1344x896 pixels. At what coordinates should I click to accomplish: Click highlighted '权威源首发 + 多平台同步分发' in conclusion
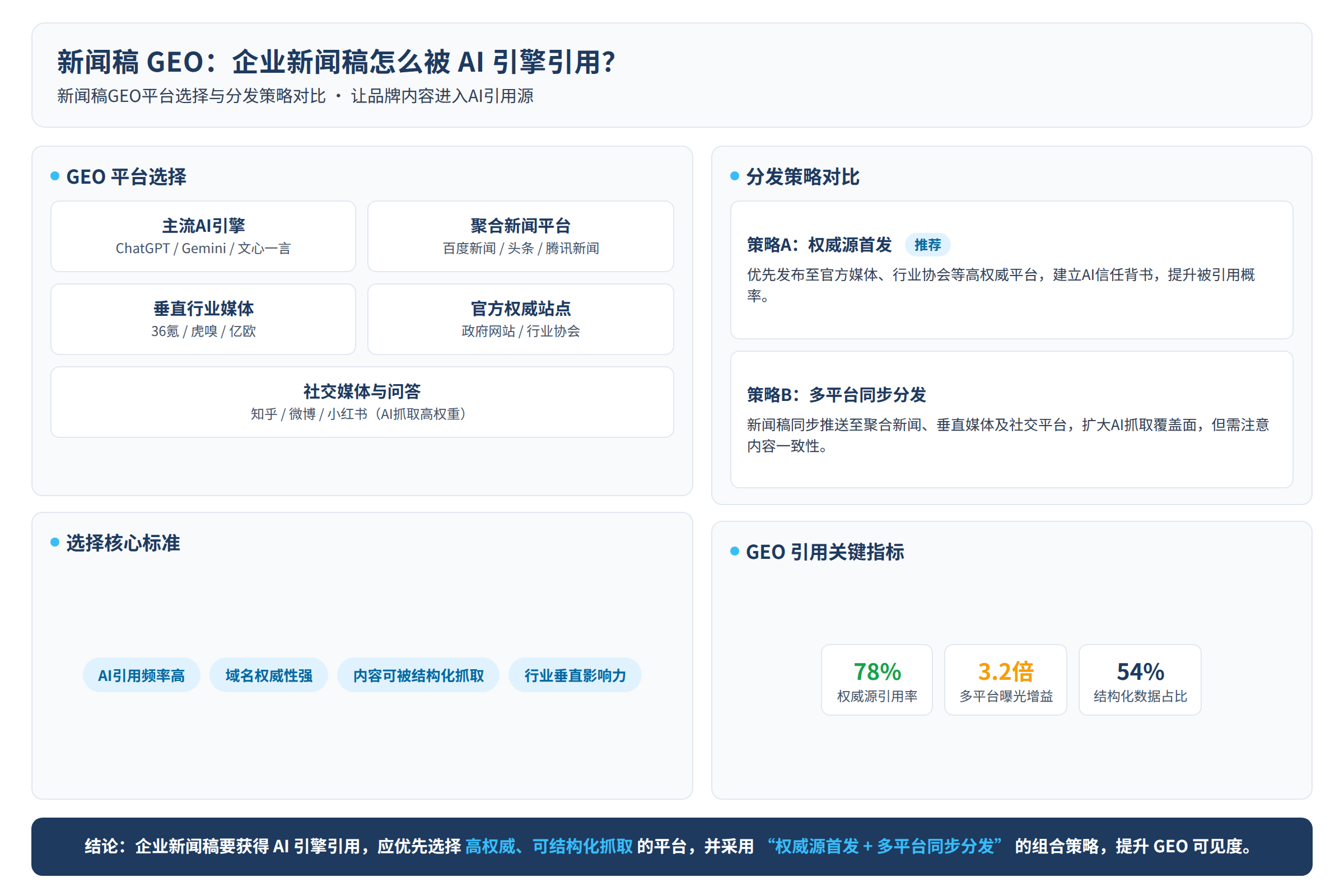[884, 846]
